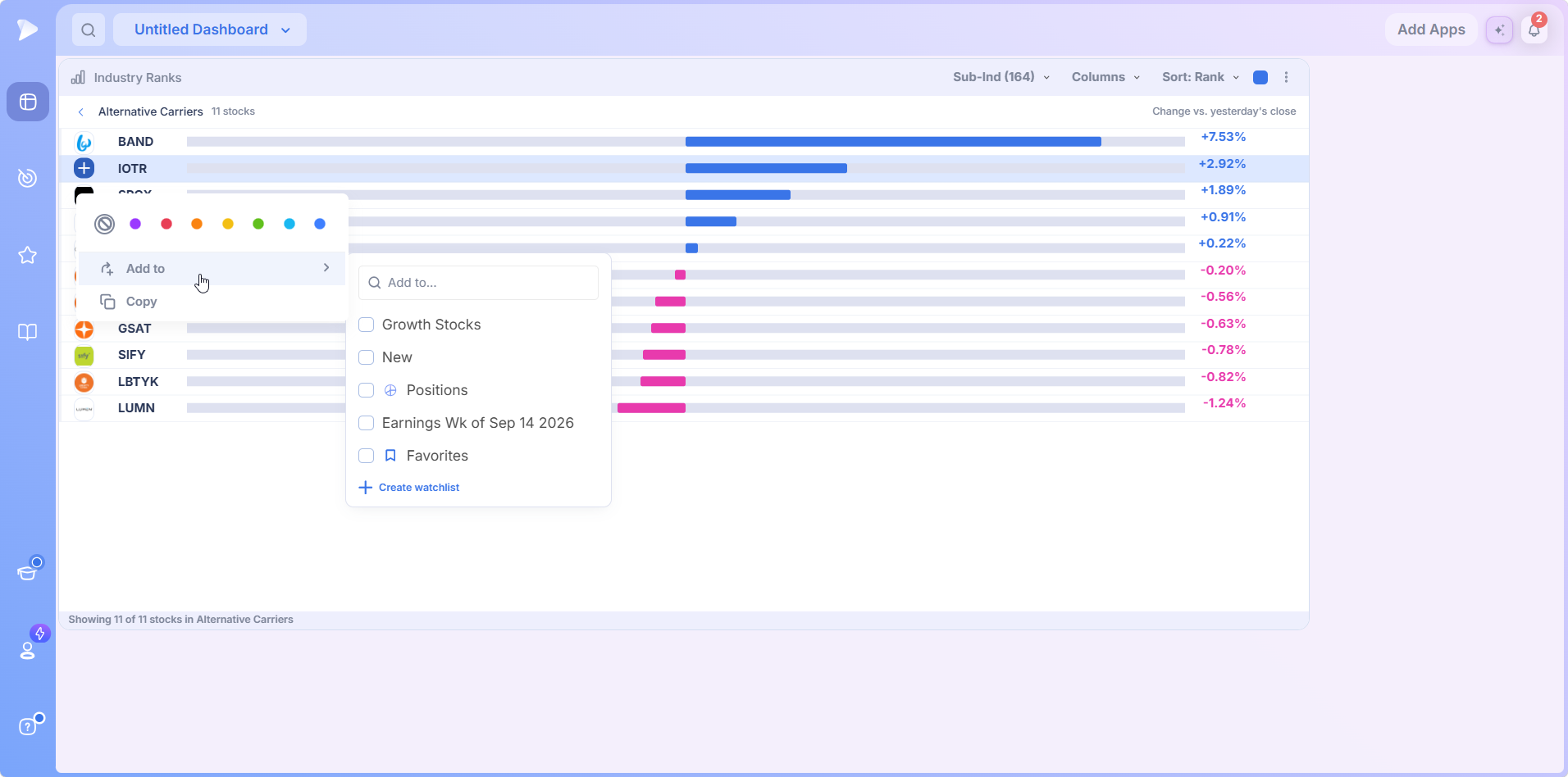The image size is (1568, 777).
Task: Tick the New watchlist checkbox
Action: click(x=367, y=357)
